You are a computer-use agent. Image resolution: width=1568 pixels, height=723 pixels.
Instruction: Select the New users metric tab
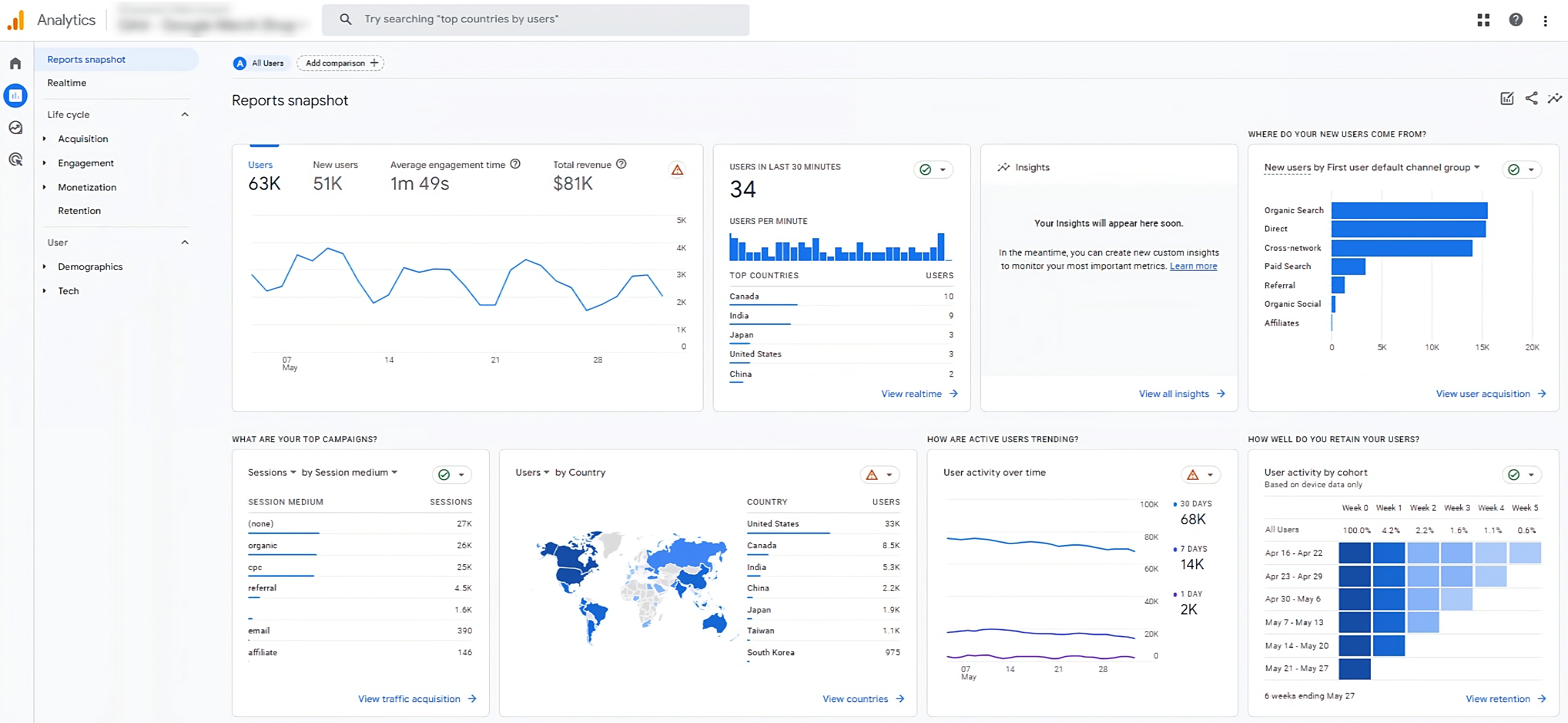point(335,175)
